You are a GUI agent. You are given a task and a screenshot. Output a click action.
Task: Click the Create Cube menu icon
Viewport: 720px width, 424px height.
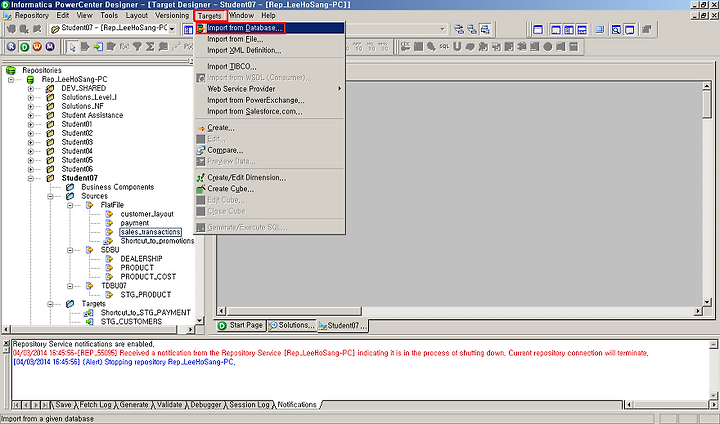coord(201,189)
